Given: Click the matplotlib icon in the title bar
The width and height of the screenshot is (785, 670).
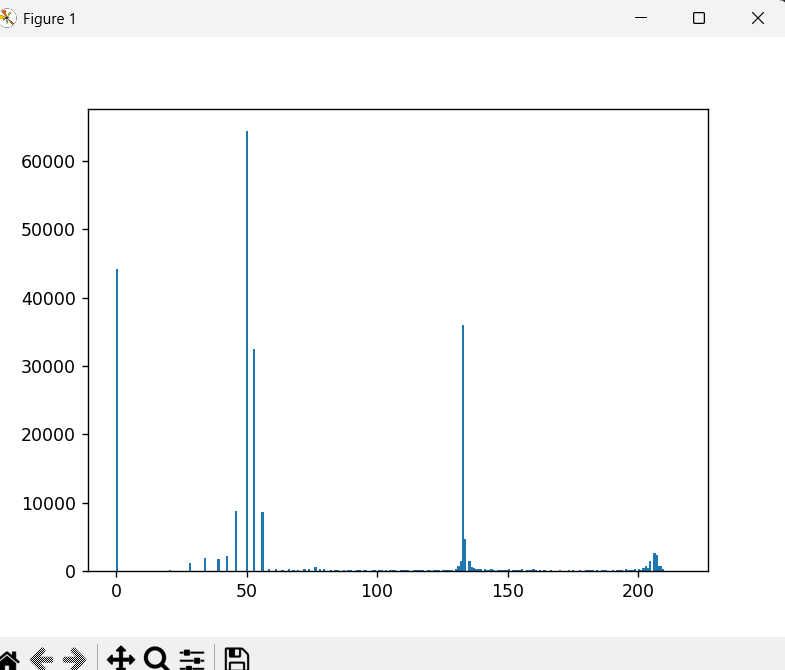Looking at the screenshot, I should (7, 19).
